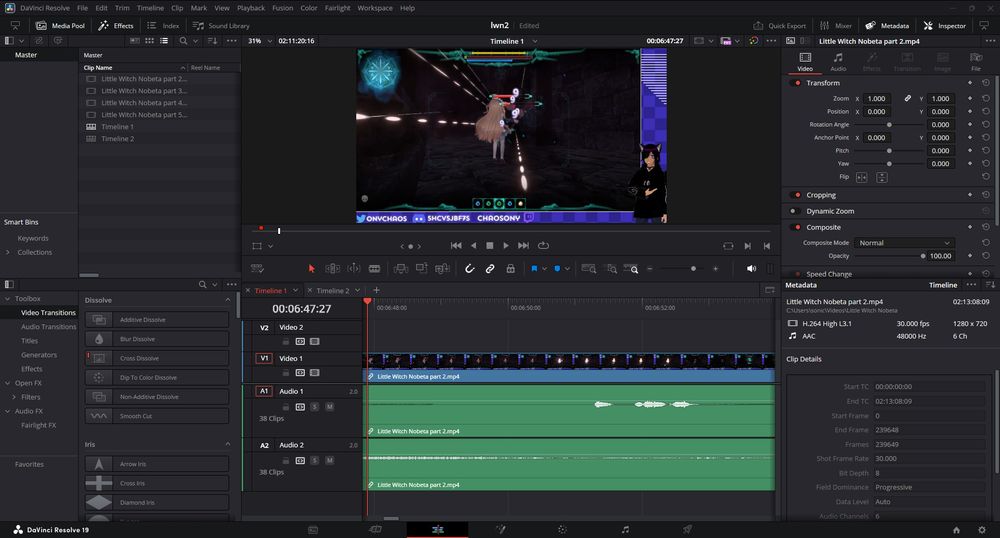Collapse the Dissolve transitions group
Screen dimensions: 1000x538
[x=227, y=300]
